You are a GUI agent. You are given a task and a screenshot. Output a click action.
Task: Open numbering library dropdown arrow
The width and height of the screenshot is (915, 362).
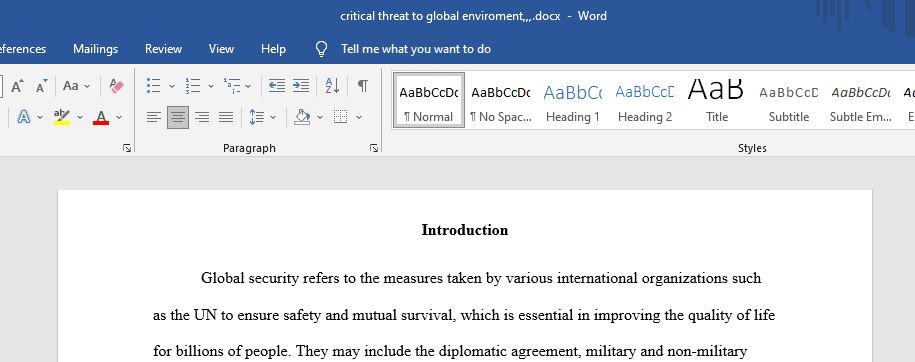pyautogui.click(x=211, y=86)
